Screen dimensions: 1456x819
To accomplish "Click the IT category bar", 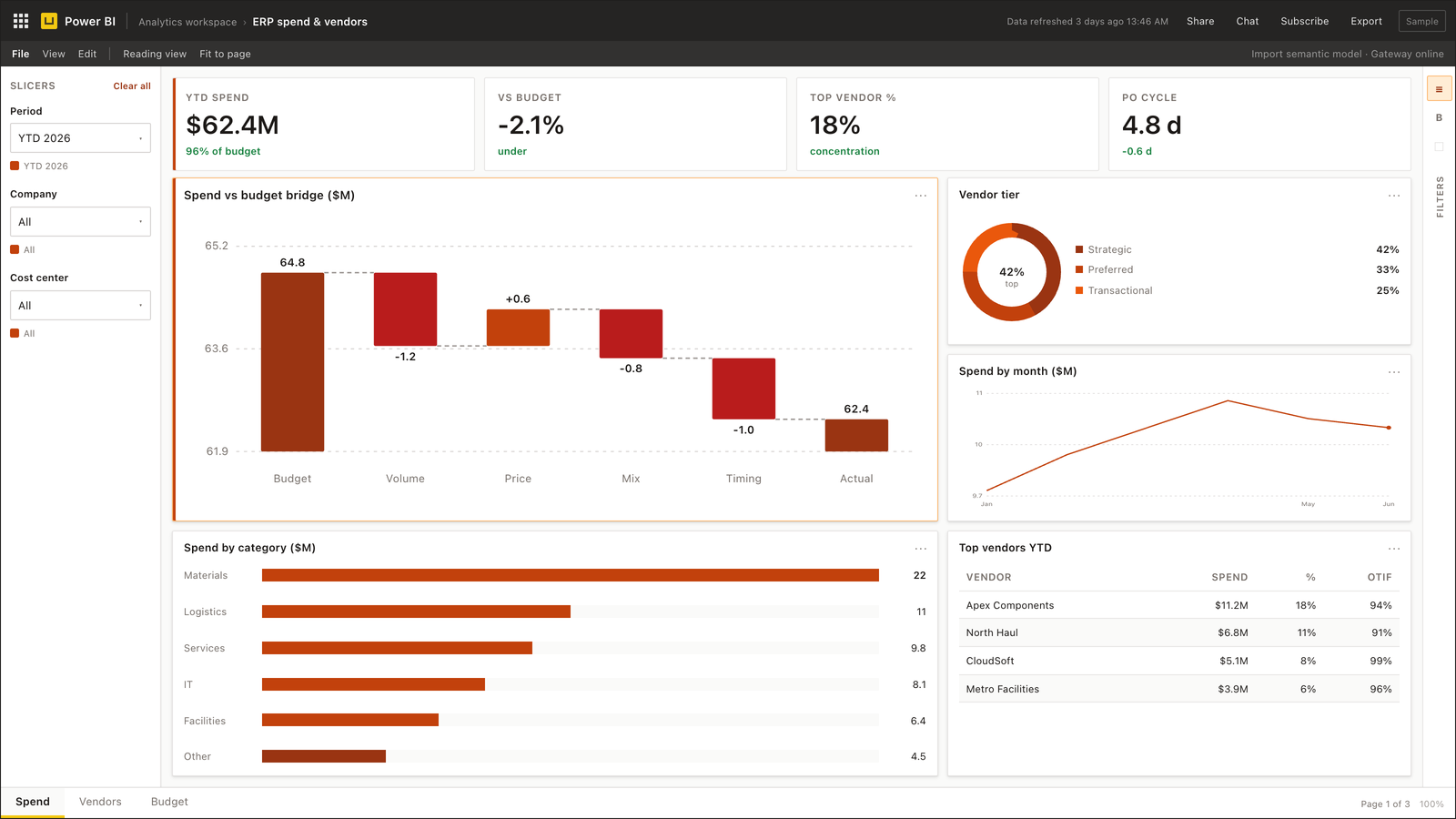I will tap(373, 684).
